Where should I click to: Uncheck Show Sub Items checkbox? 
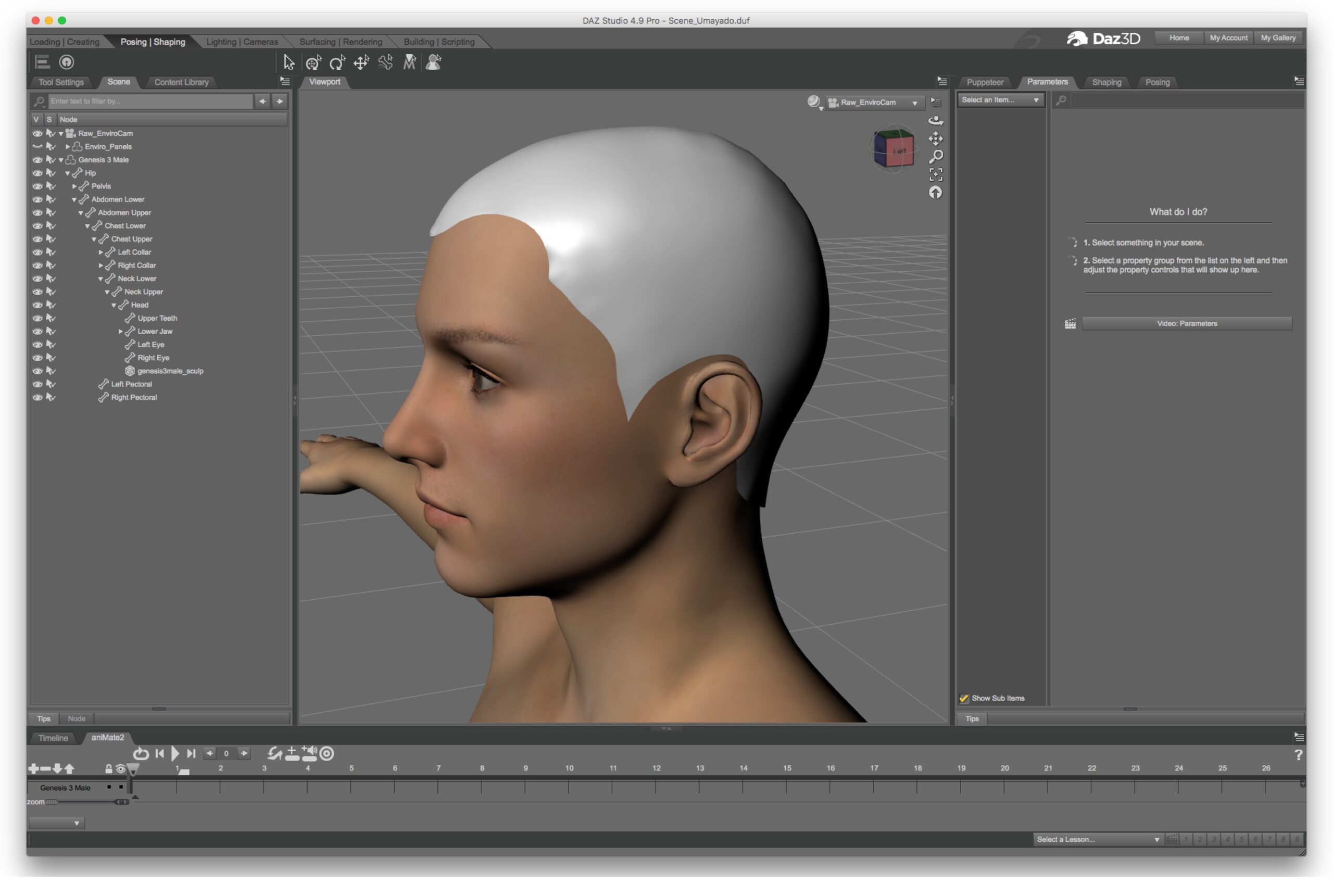click(x=964, y=698)
